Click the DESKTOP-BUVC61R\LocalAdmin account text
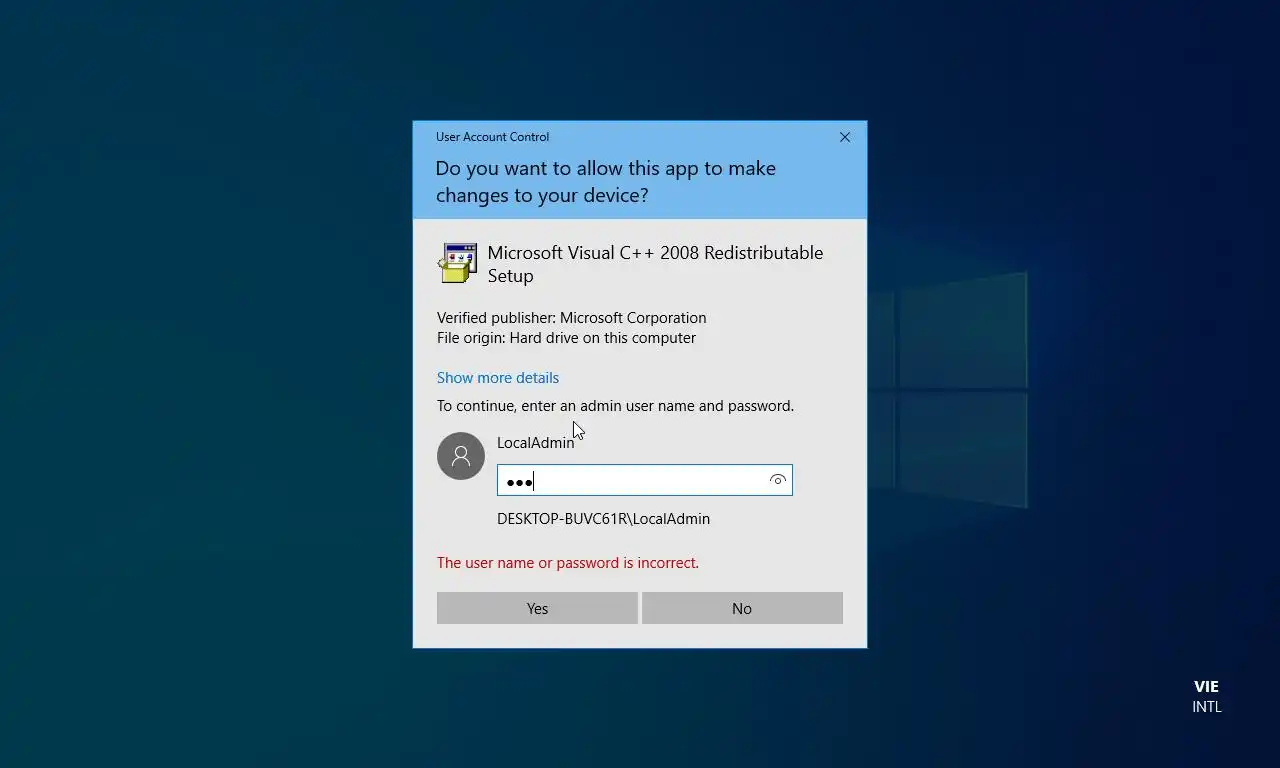Viewport: 1280px width, 768px height. [x=603, y=519]
